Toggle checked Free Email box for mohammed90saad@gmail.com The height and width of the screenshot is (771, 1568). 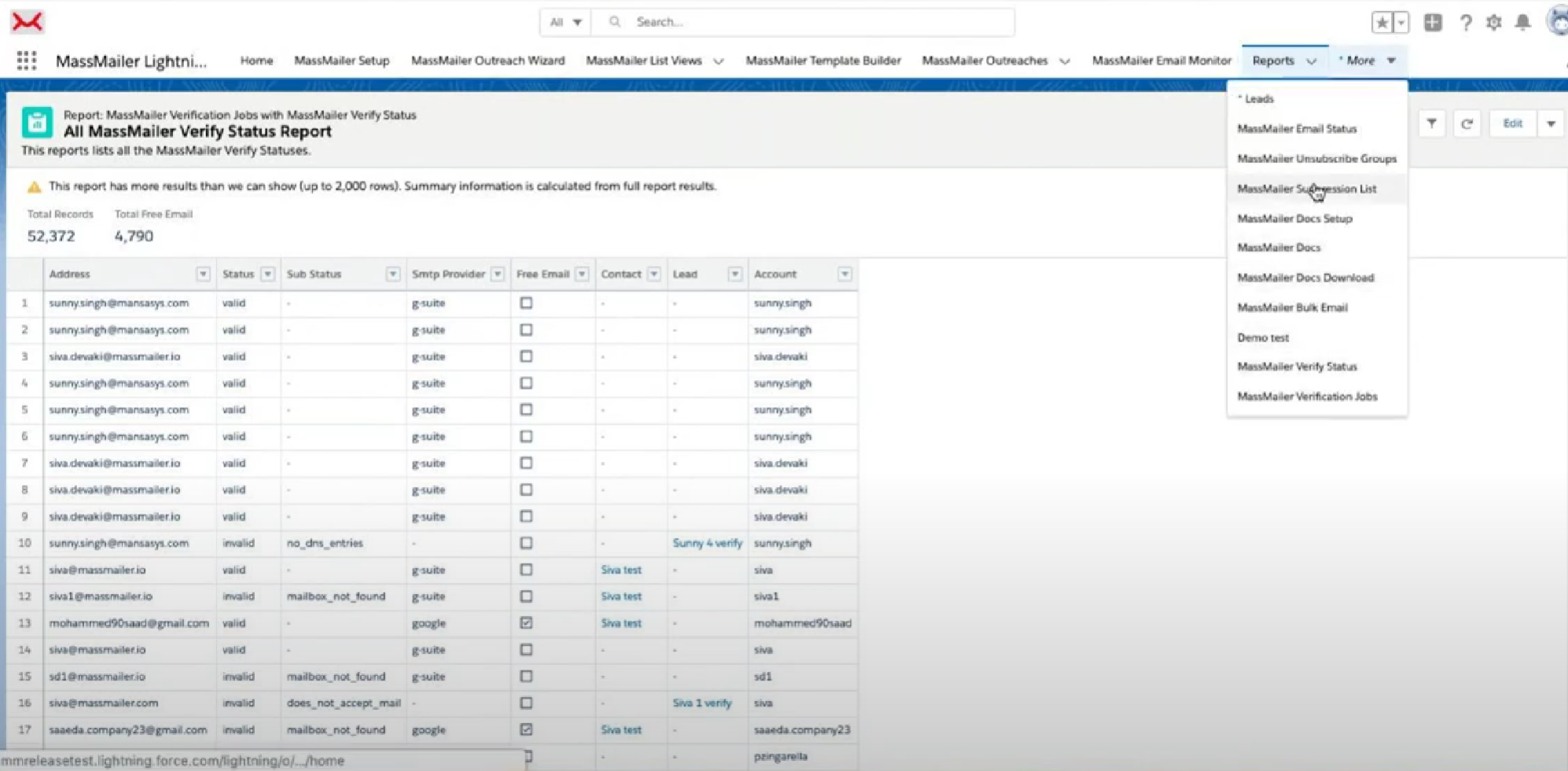click(x=526, y=623)
